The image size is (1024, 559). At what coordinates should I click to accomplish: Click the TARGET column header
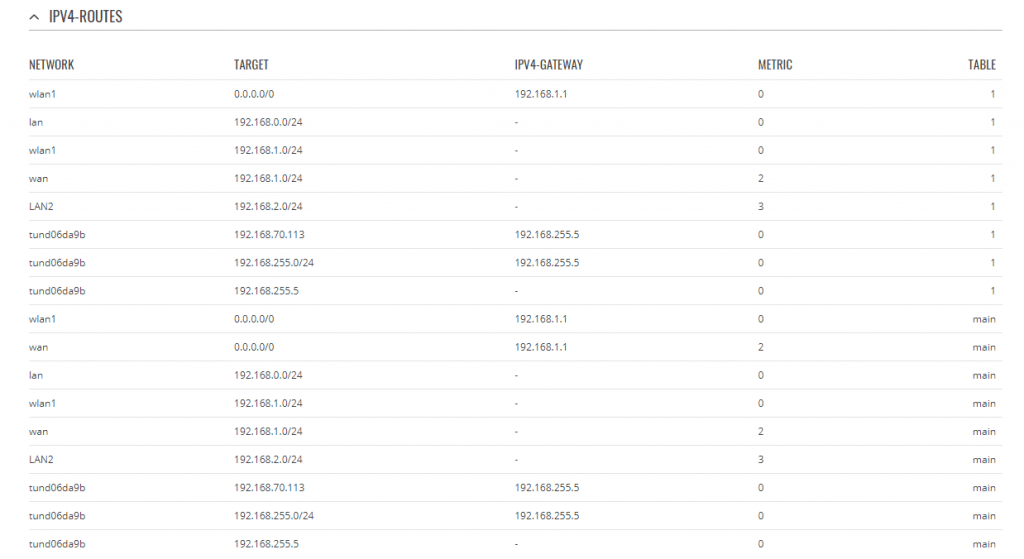(x=251, y=65)
